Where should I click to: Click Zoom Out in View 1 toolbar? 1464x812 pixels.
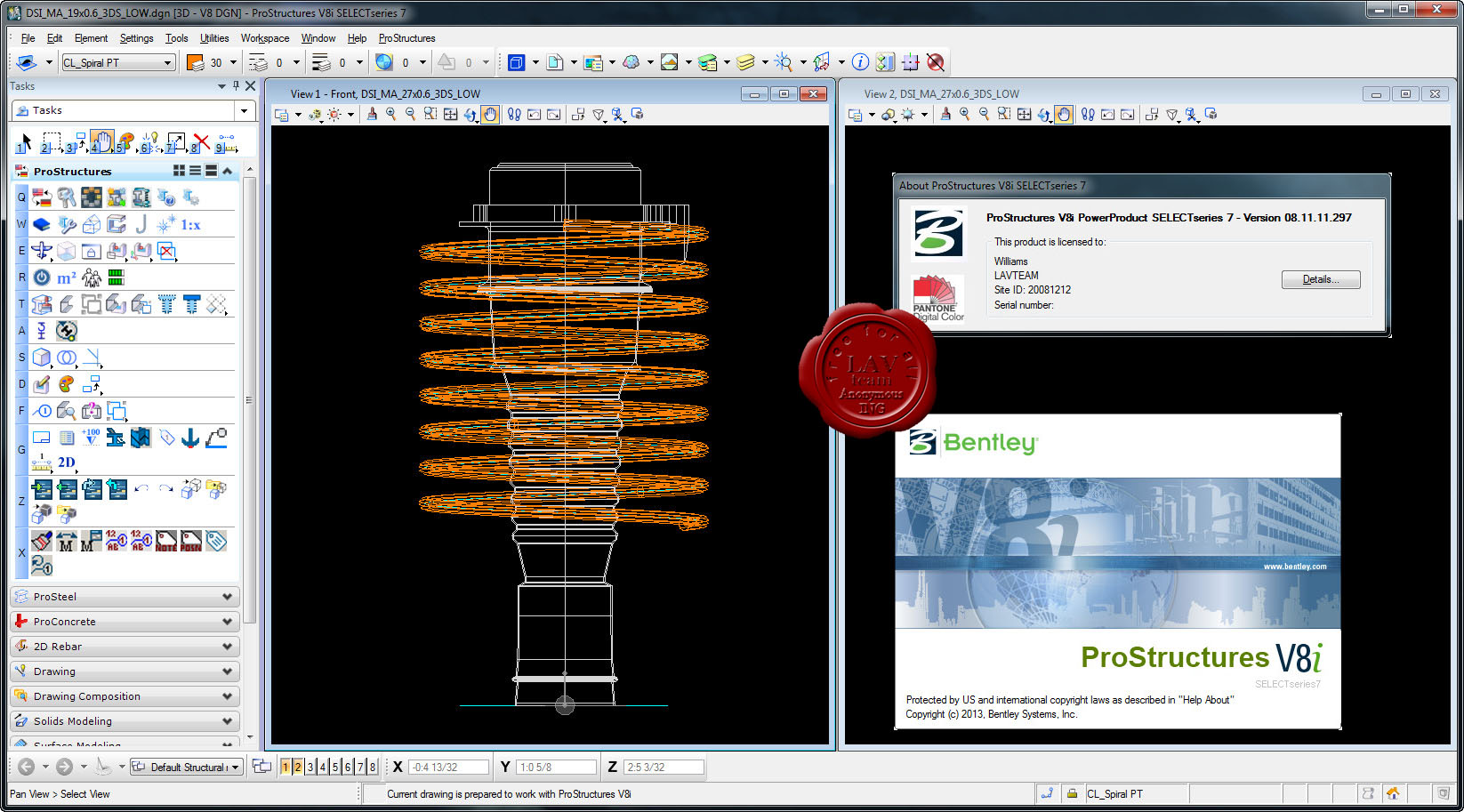[x=411, y=114]
